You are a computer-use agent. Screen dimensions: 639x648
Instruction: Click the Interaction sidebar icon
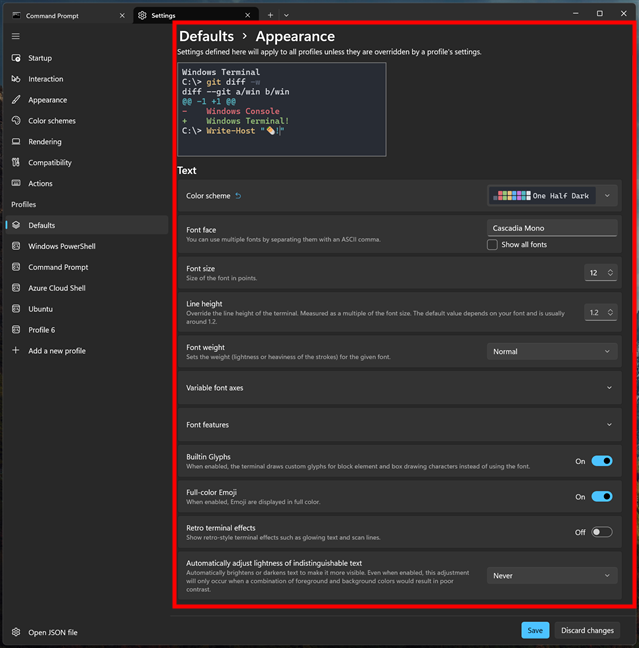16,79
